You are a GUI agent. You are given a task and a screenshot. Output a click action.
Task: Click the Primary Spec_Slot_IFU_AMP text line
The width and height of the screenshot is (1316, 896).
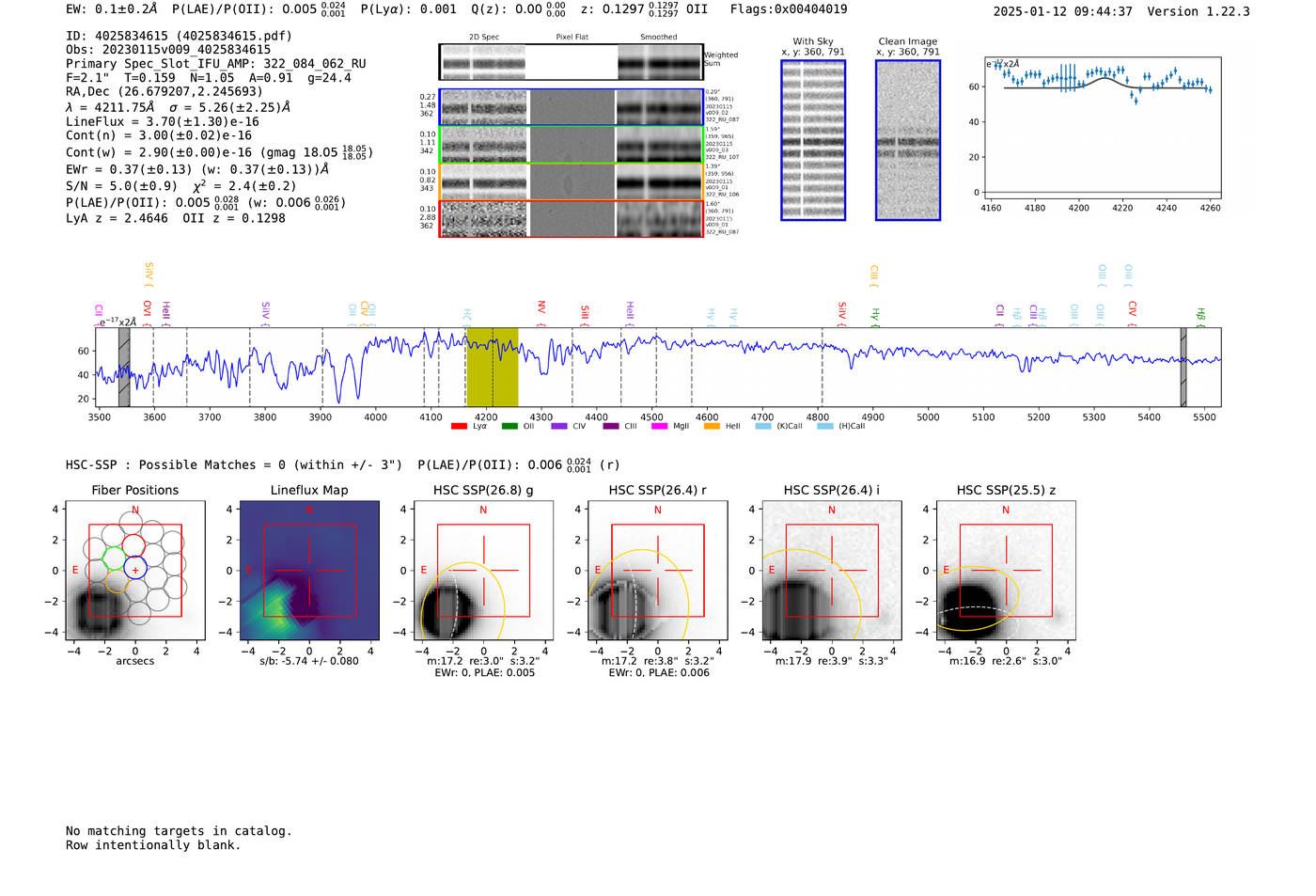(x=216, y=64)
